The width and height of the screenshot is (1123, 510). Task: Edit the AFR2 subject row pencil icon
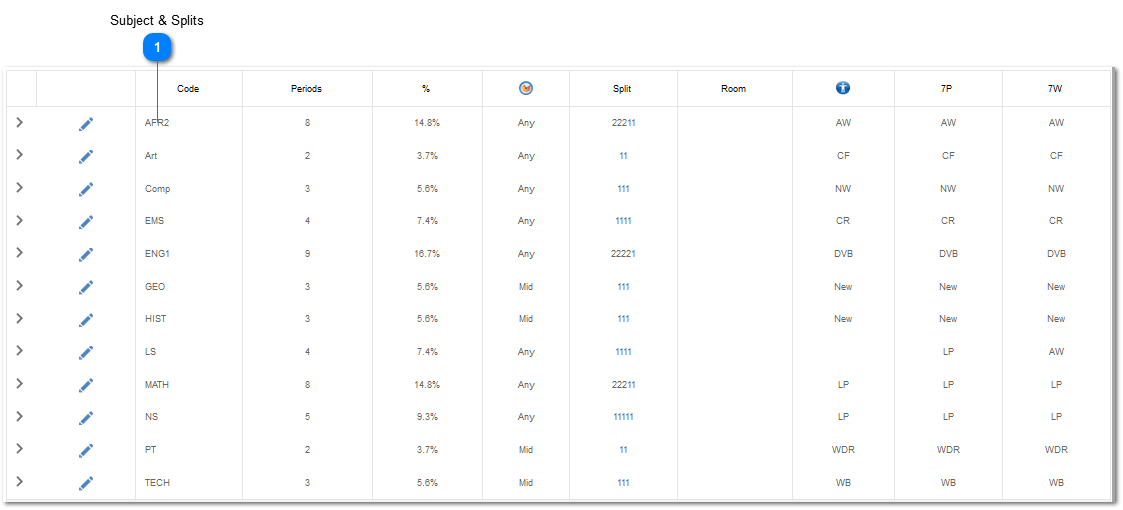(x=86, y=124)
